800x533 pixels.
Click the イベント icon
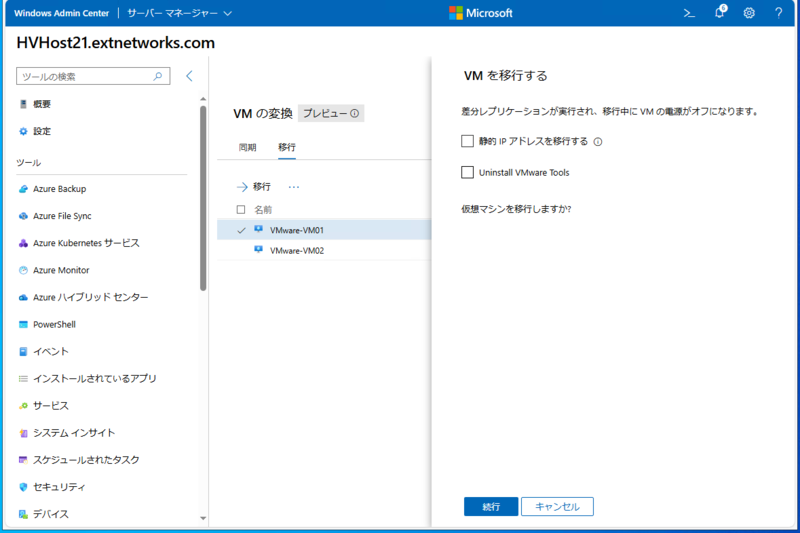(x=23, y=351)
